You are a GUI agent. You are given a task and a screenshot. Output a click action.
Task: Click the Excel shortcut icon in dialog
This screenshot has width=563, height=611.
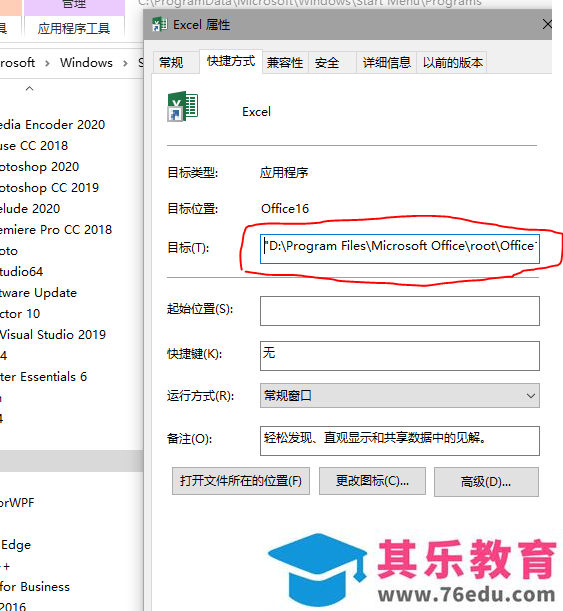click(183, 107)
